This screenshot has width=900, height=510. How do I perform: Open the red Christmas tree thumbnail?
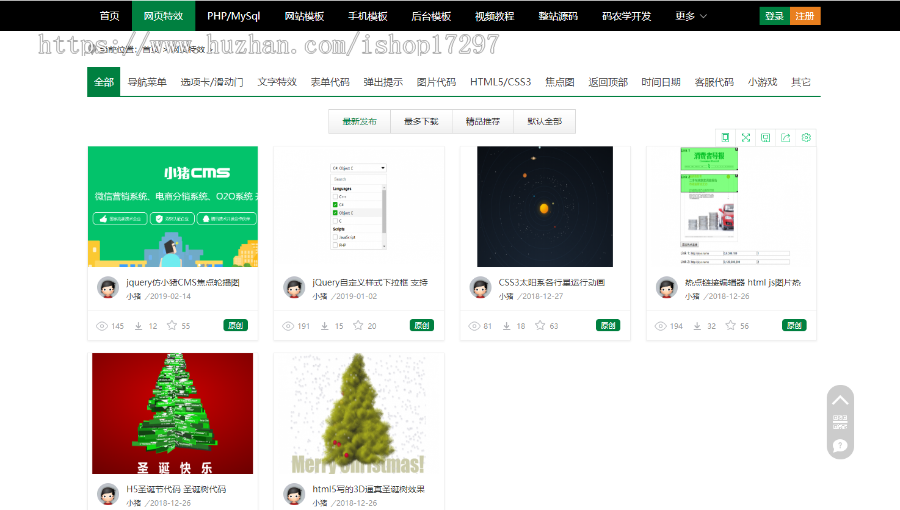pos(172,413)
